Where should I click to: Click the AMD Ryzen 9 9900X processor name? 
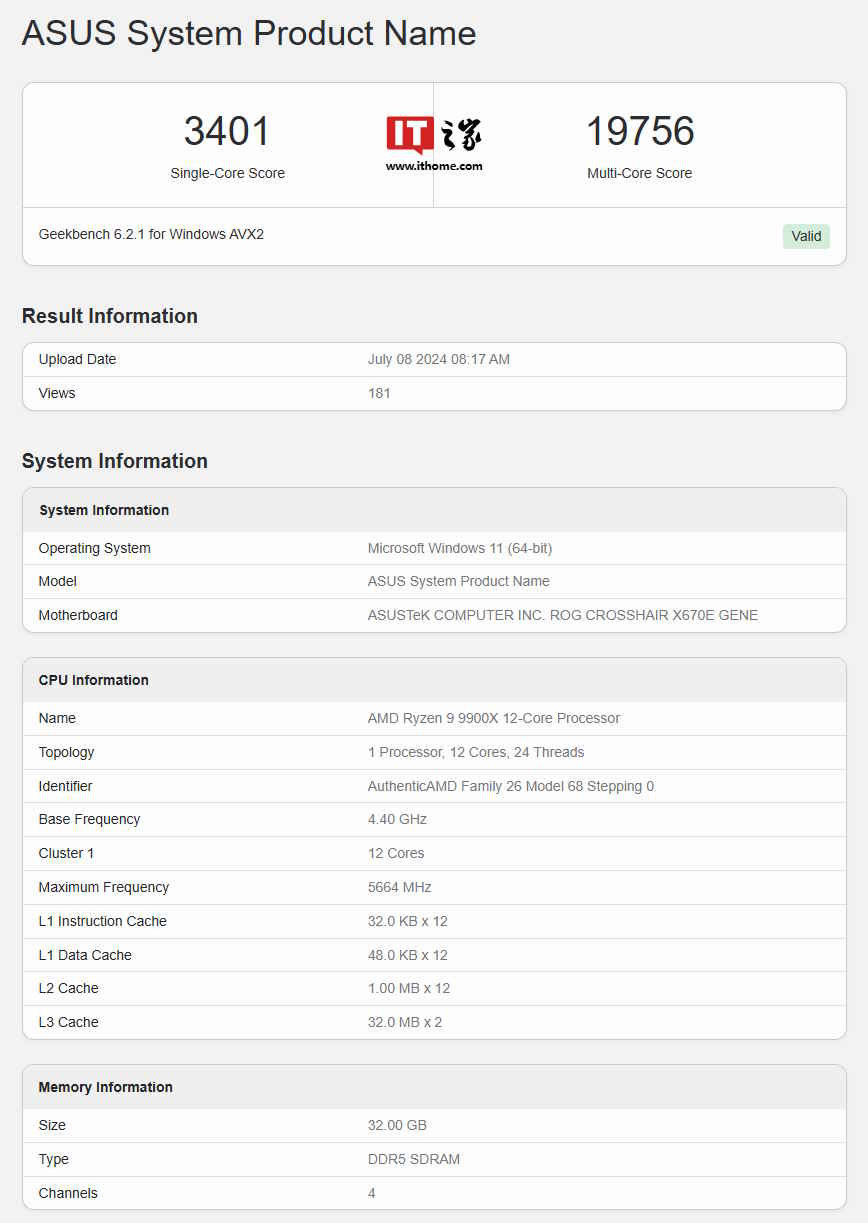(494, 718)
